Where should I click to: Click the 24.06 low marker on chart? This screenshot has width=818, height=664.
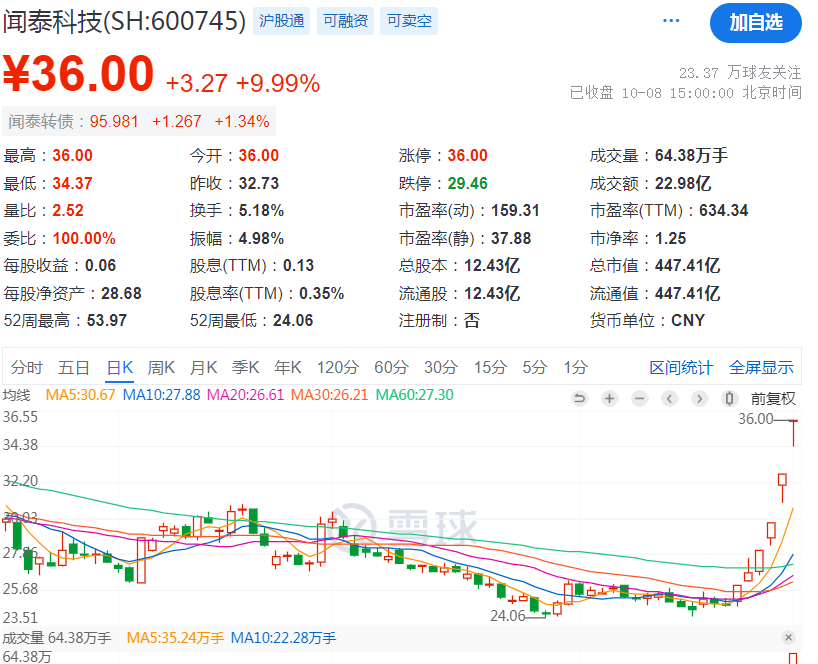tap(508, 616)
